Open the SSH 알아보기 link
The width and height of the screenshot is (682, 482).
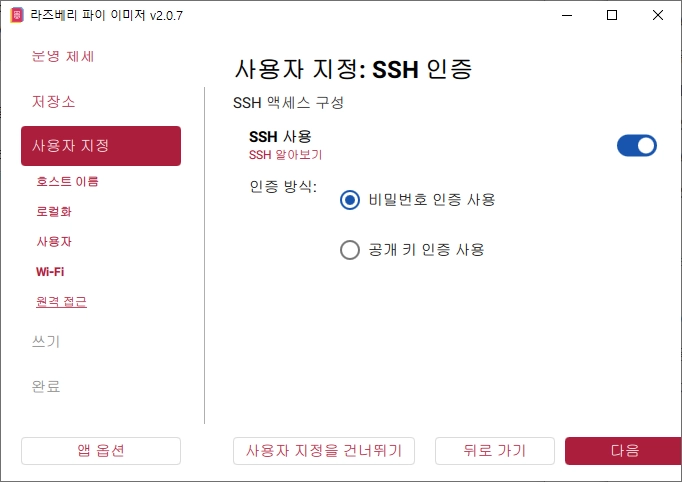(x=285, y=155)
